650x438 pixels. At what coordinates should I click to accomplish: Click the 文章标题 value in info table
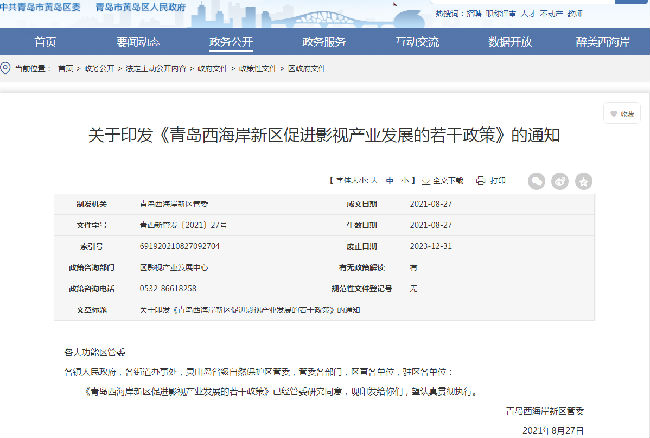point(250,310)
